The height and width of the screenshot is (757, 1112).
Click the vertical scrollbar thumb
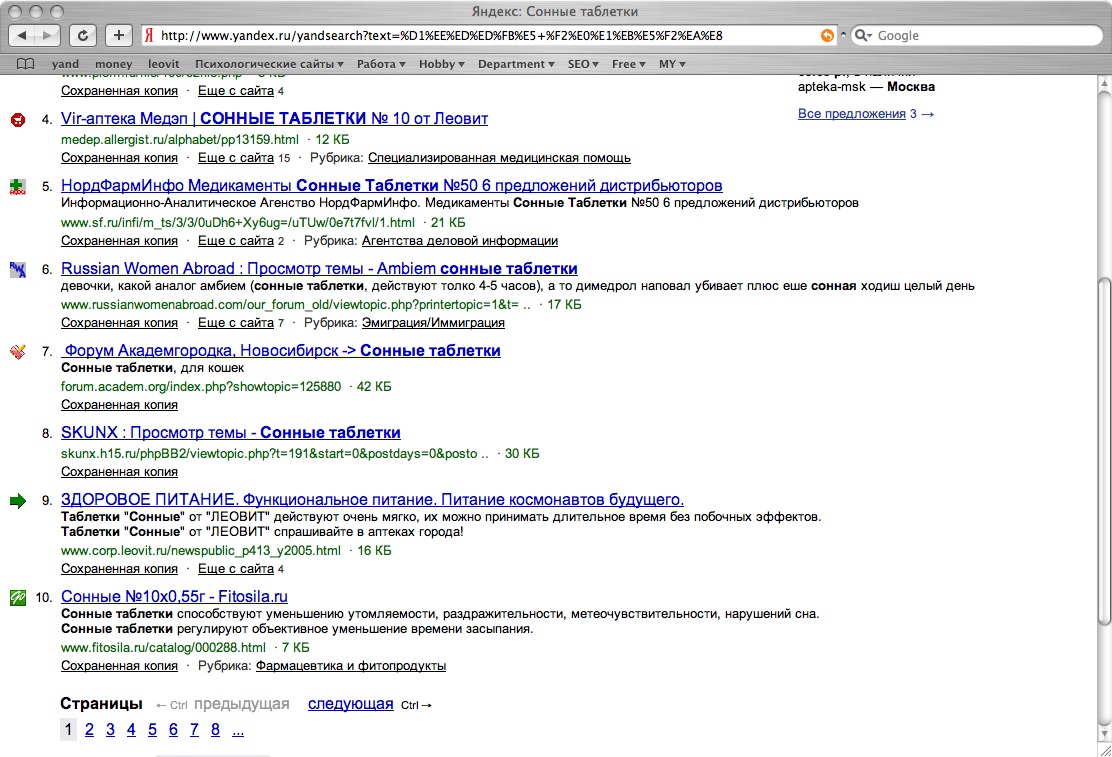point(1103,451)
